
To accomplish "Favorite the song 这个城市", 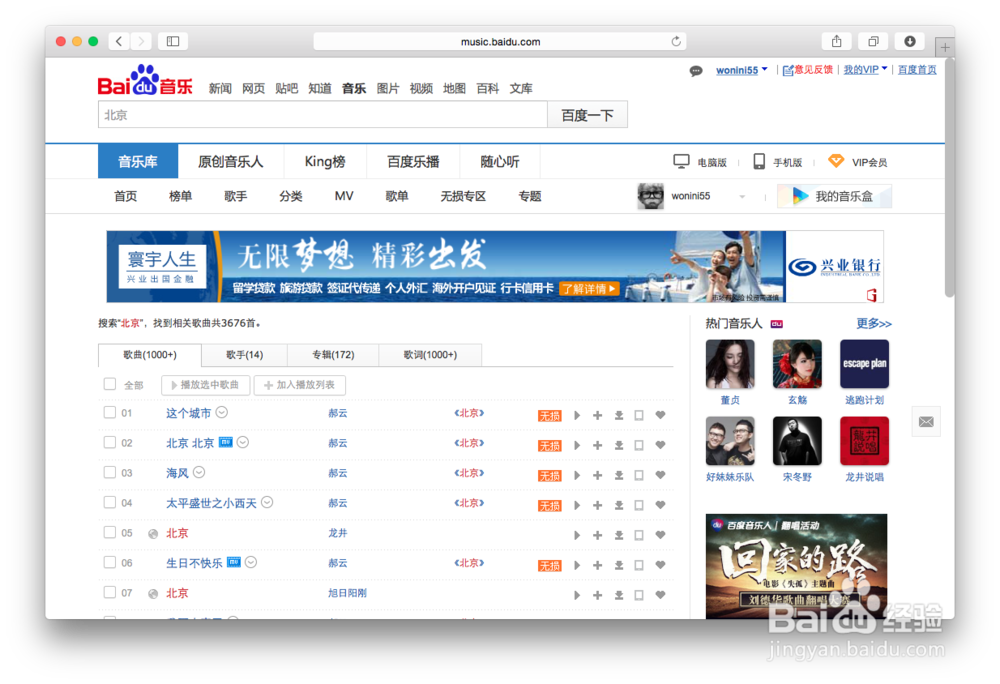I will pyautogui.click(x=661, y=415).
